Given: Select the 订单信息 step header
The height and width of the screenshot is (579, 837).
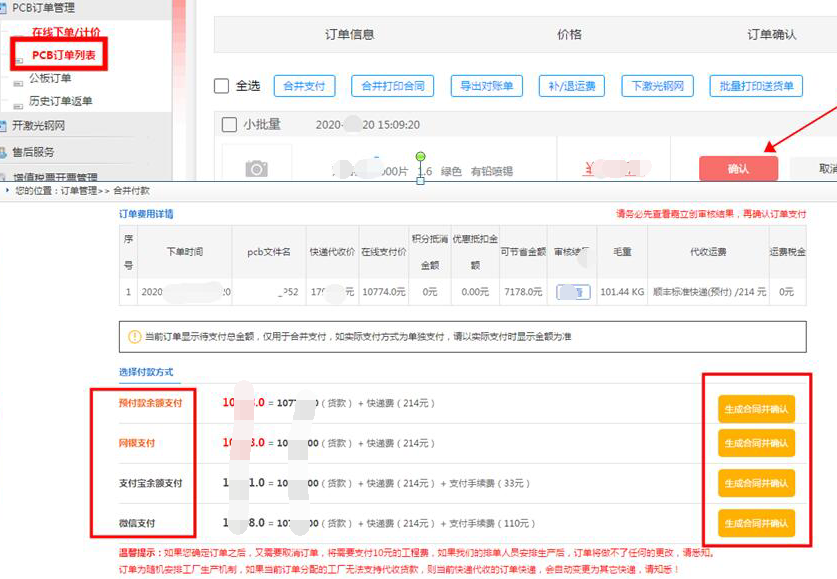Looking at the screenshot, I should [x=350, y=34].
